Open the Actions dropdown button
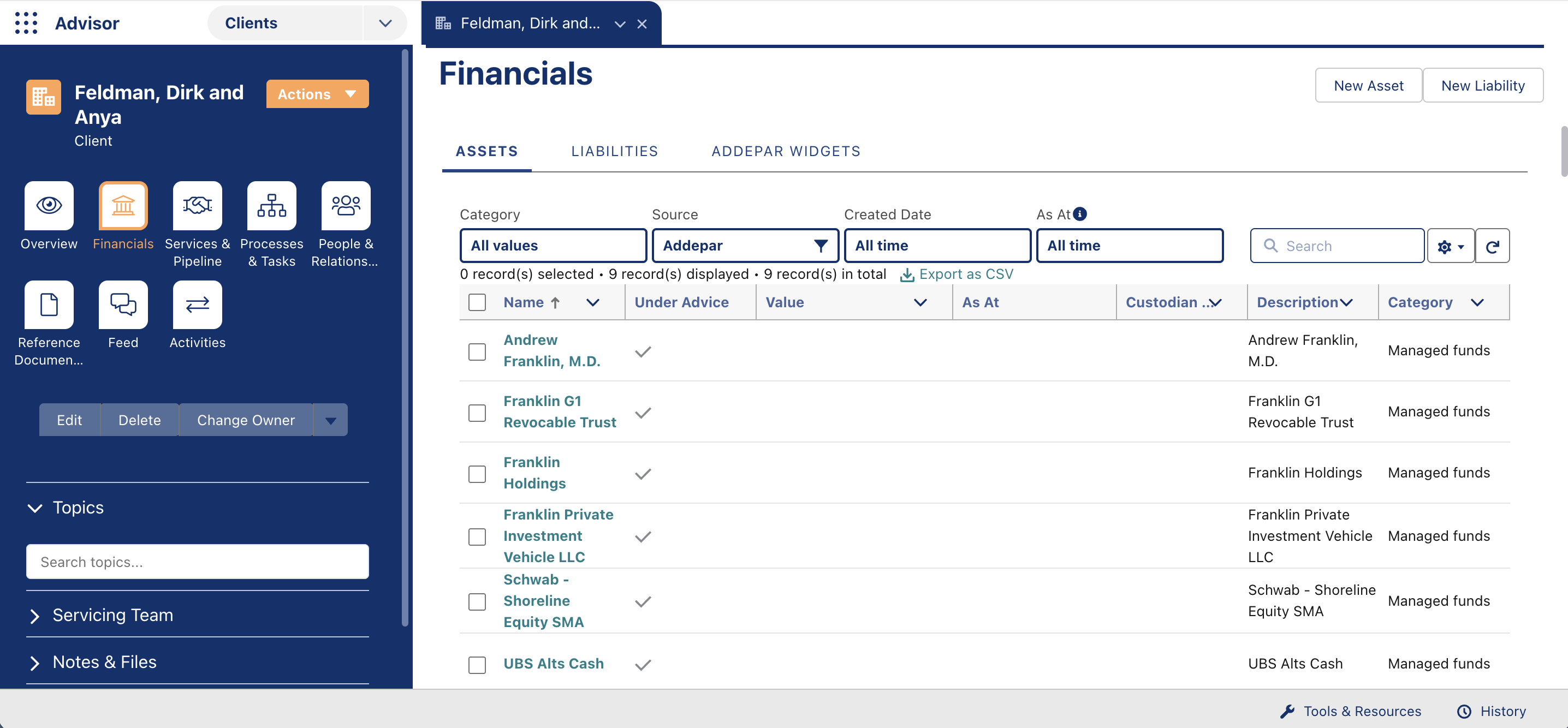Screen dimensions: 1568x728 317,94
